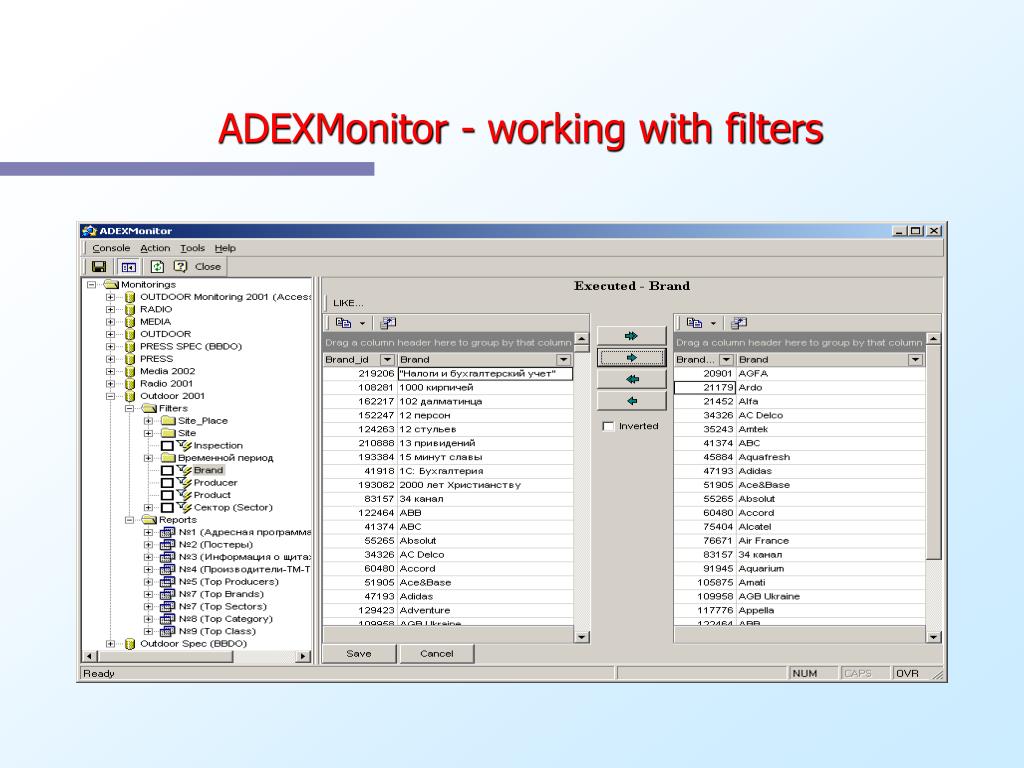Collapse the Filters folder node
Screen dimensions: 1024x768
[x=129, y=408]
